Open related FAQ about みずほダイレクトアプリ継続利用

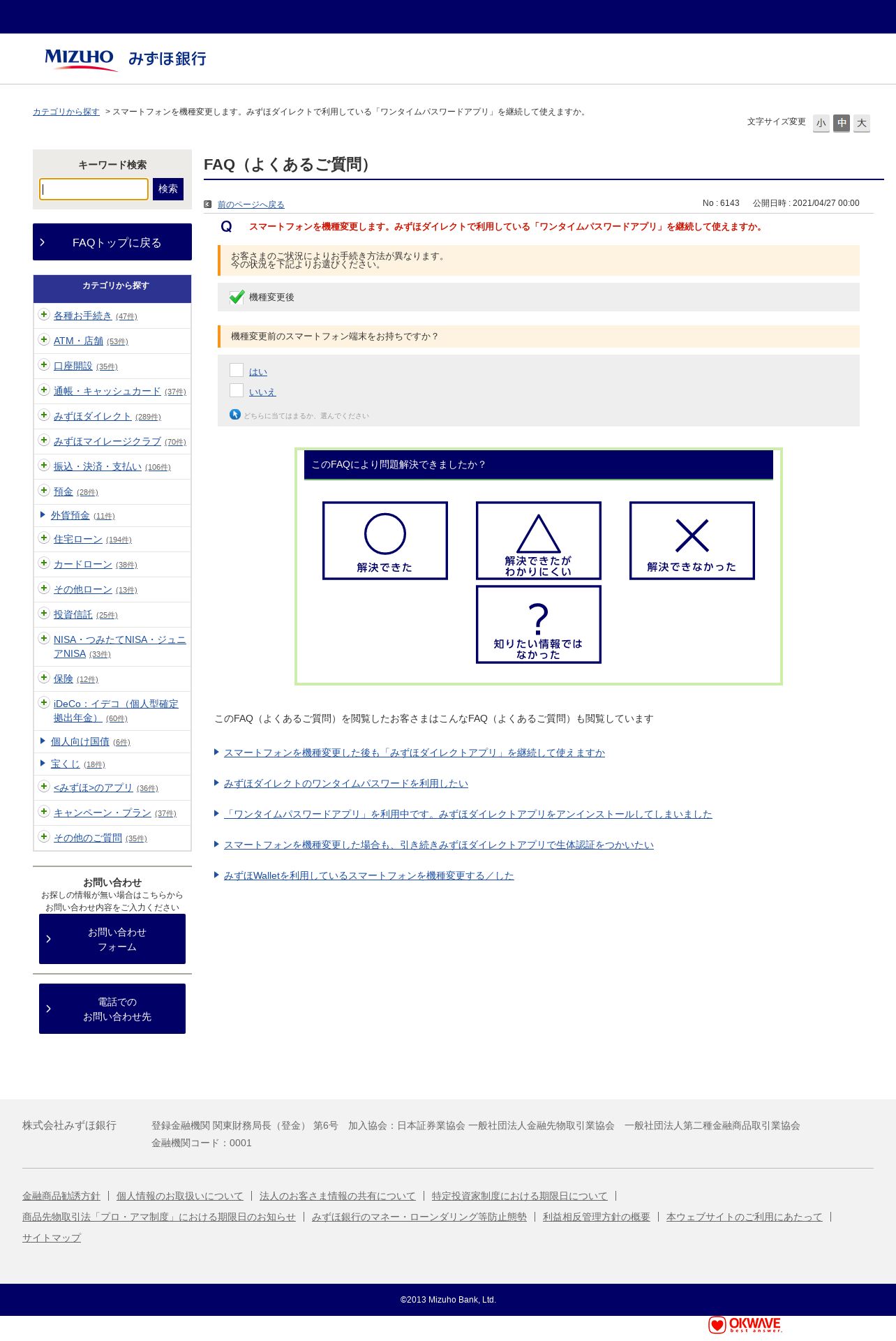[x=415, y=753]
